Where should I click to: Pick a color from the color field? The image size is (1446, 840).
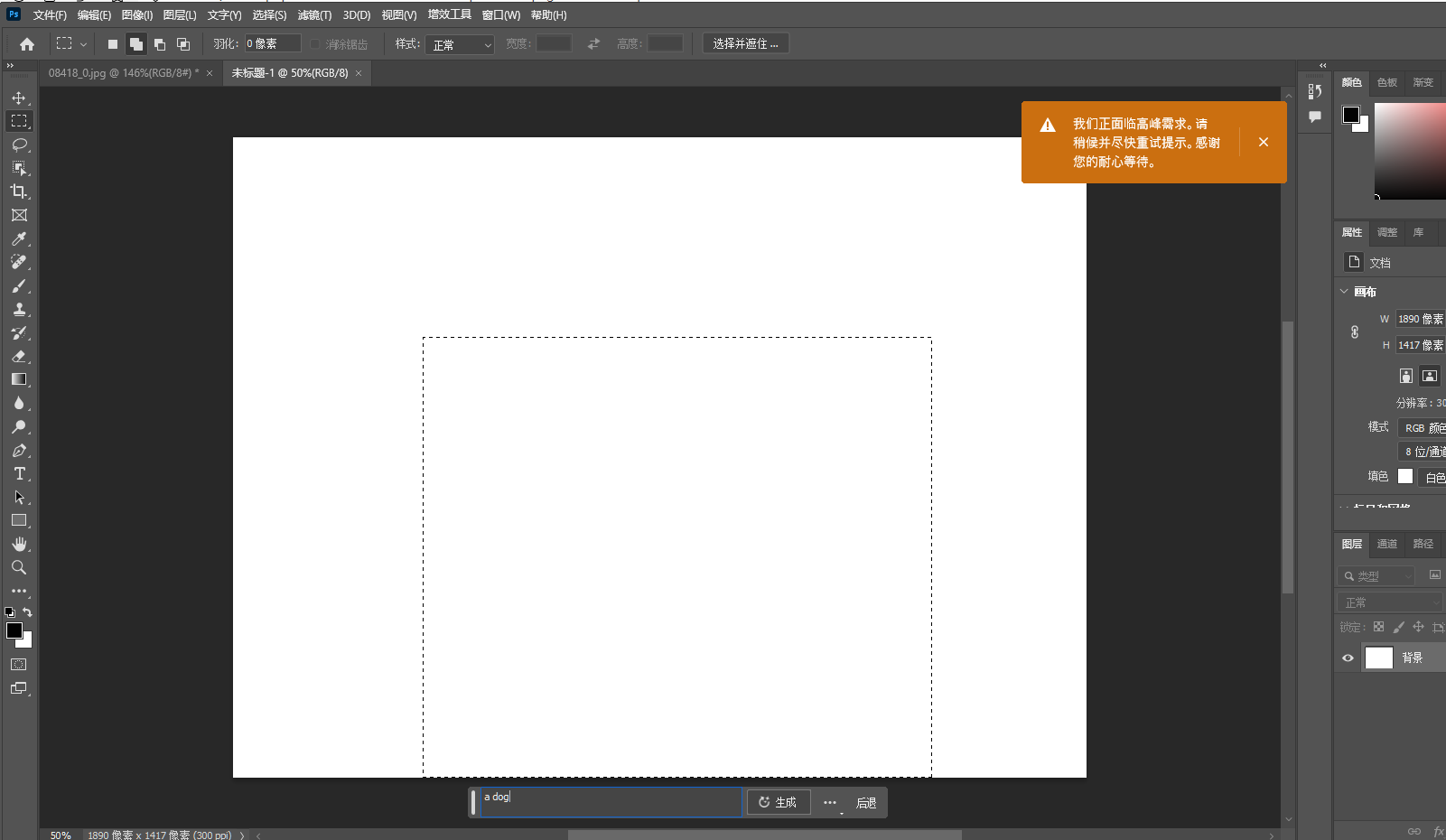click(1410, 151)
